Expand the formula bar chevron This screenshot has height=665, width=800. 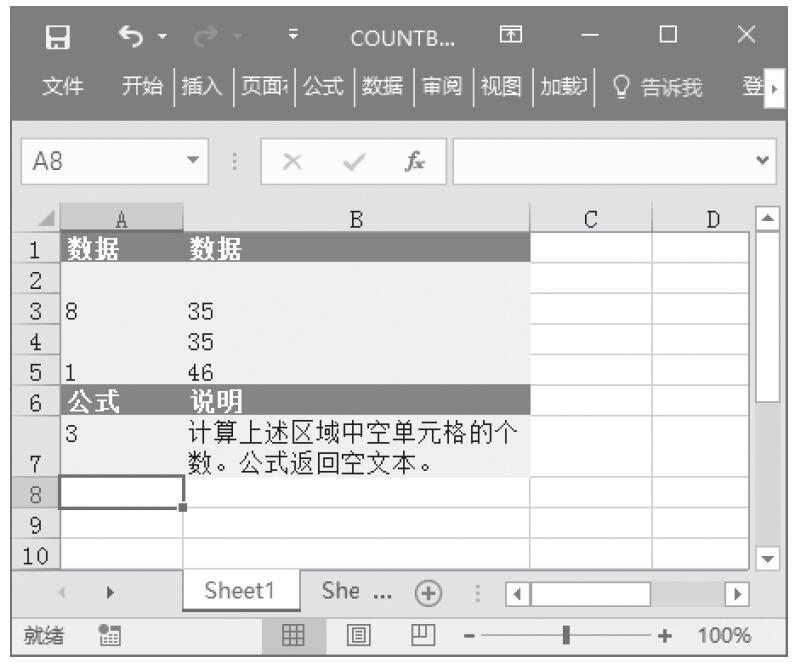(x=765, y=159)
